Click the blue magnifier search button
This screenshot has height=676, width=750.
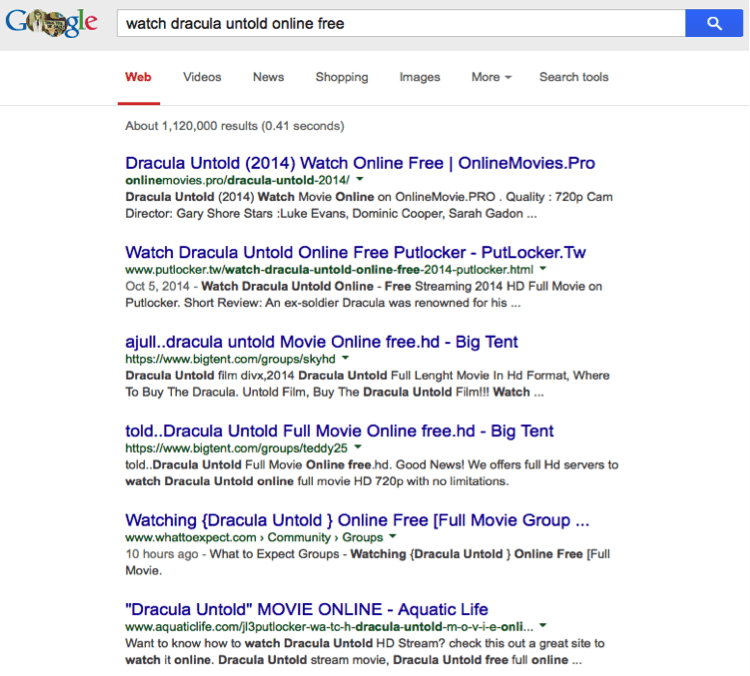click(714, 23)
